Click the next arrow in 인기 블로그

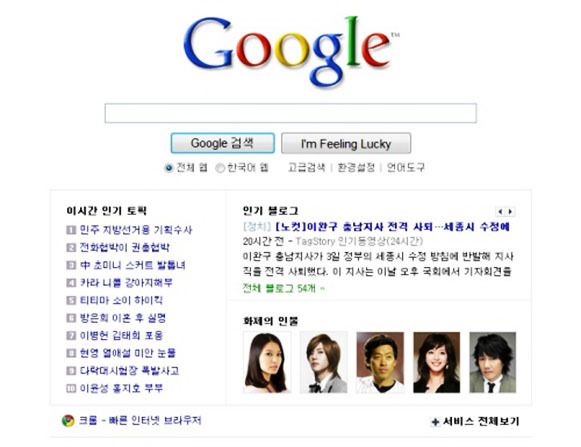coord(511,212)
